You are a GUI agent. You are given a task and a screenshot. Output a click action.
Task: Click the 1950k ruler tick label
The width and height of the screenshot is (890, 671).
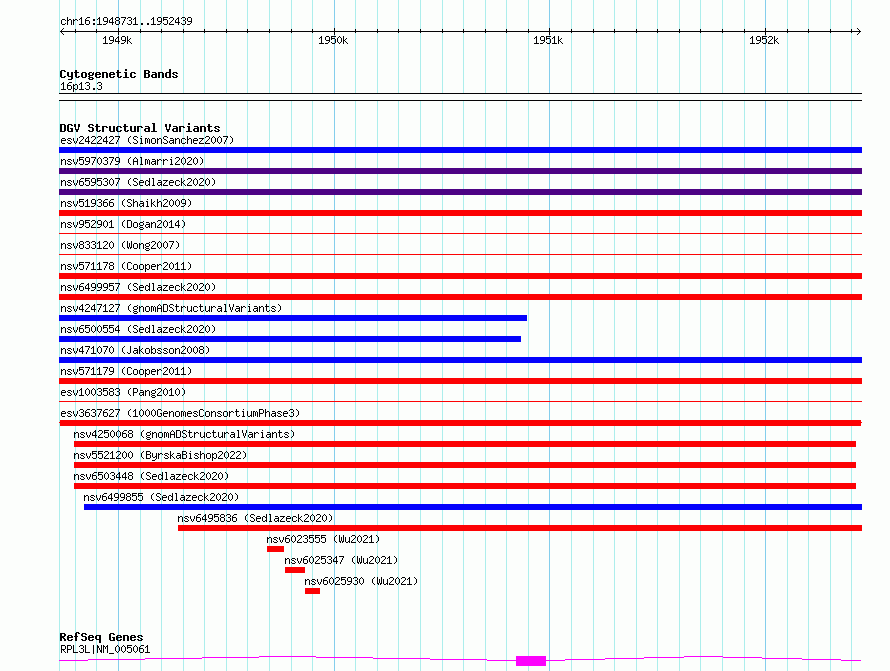tap(333, 40)
